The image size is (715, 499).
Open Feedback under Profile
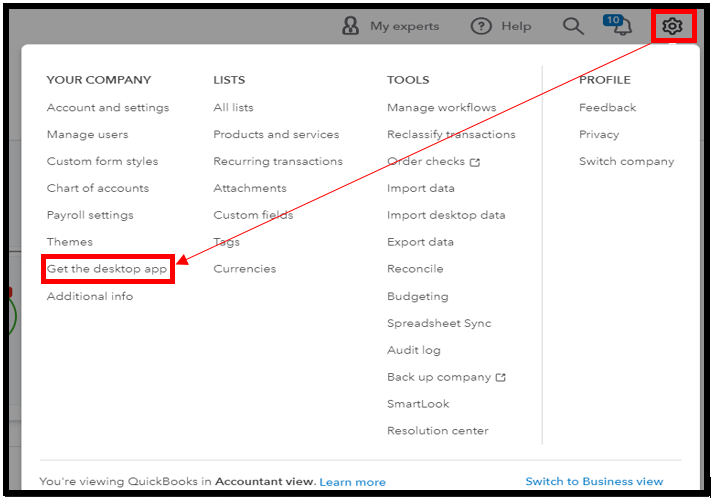pyautogui.click(x=607, y=108)
